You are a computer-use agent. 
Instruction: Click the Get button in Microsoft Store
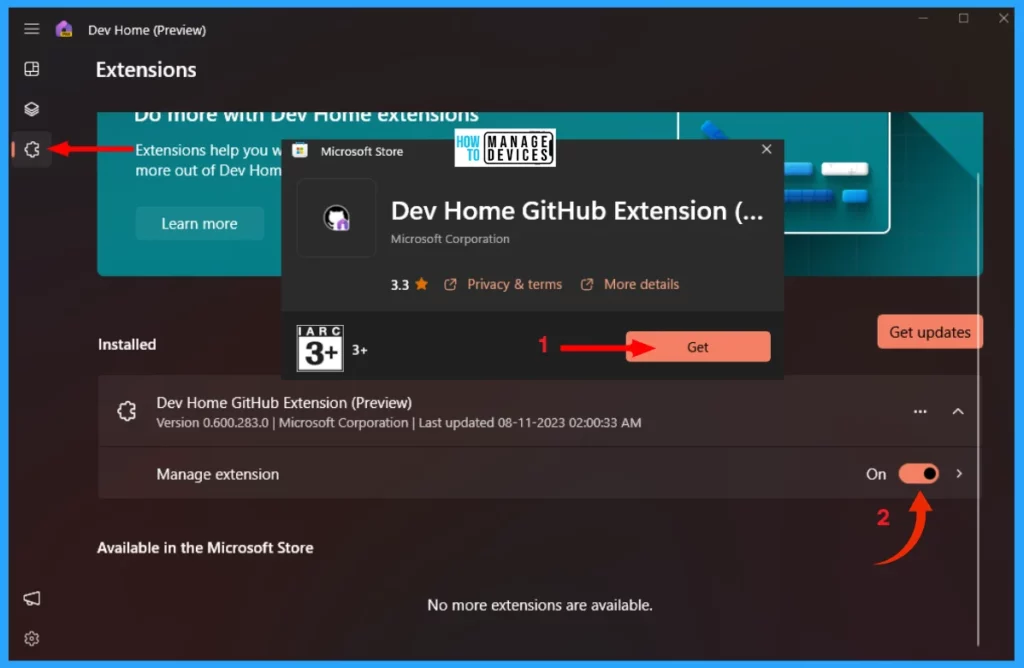click(697, 347)
